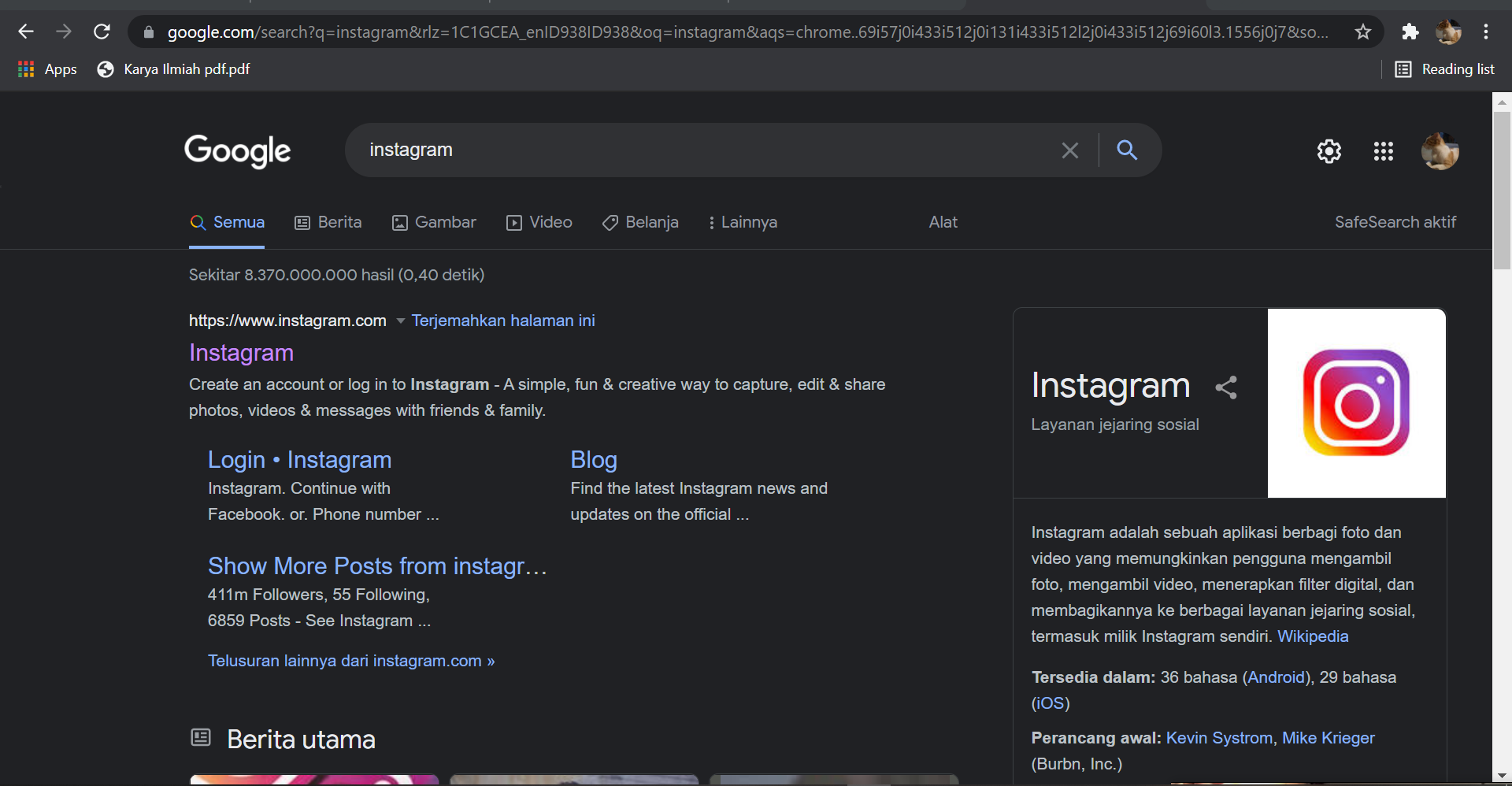This screenshot has height=786, width=1512.
Task: Share the Instagram knowledge panel
Action: point(1226,387)
